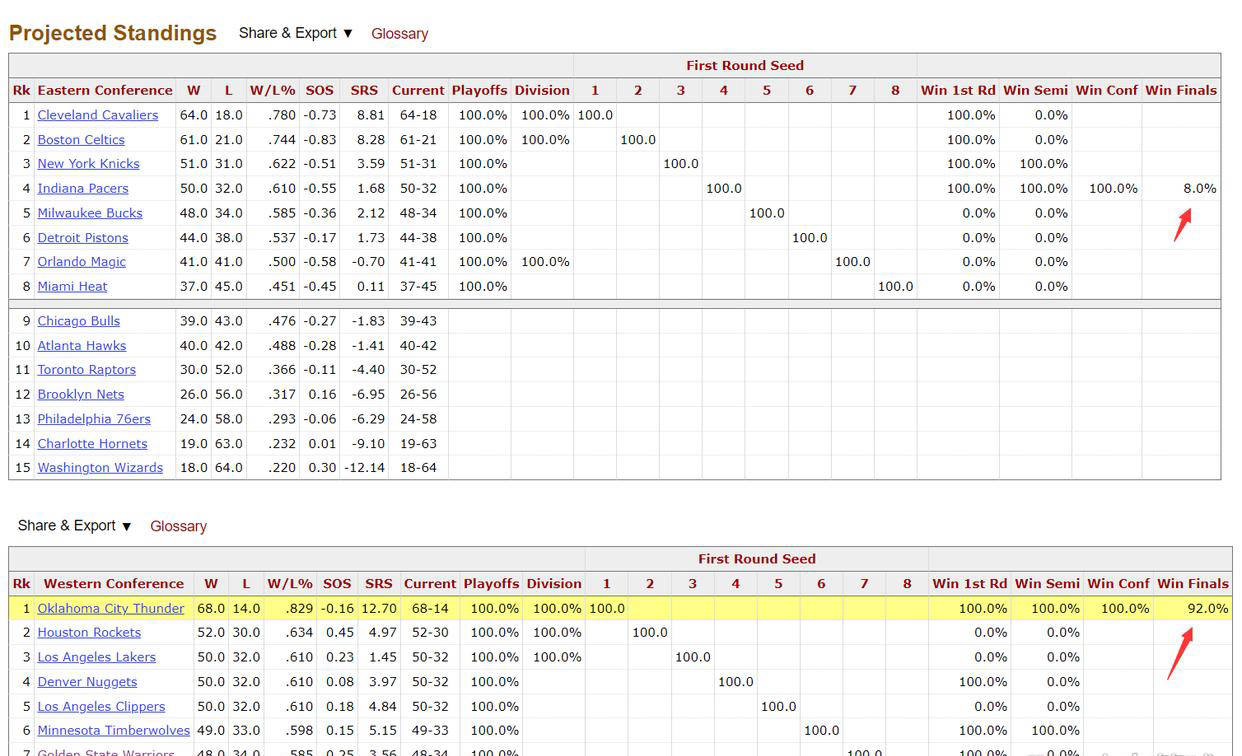Viewport: 1242px width, 756px height.
Task: Select the Rockets' 52-30 current record
Action: pos(430,632)
